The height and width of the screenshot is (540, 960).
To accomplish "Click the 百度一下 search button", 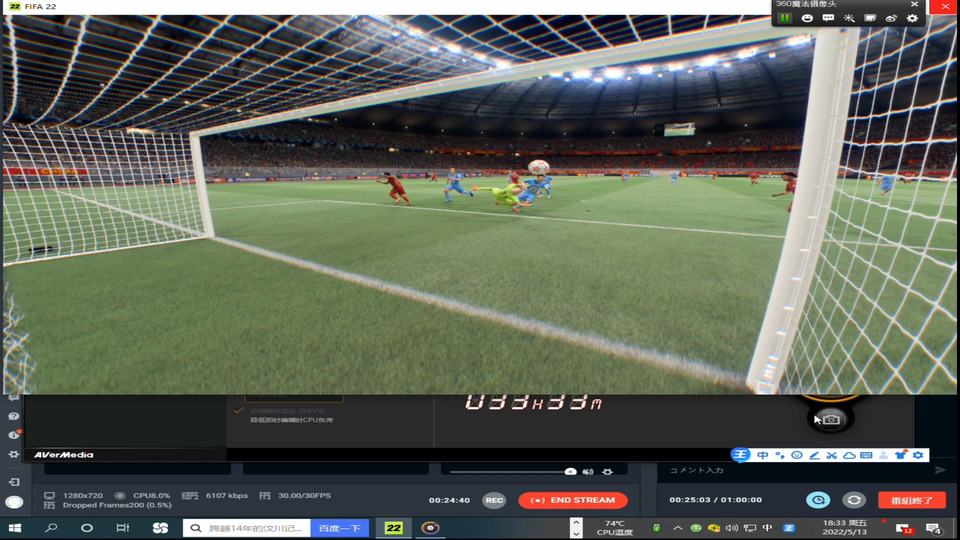I will click(340, 528).
